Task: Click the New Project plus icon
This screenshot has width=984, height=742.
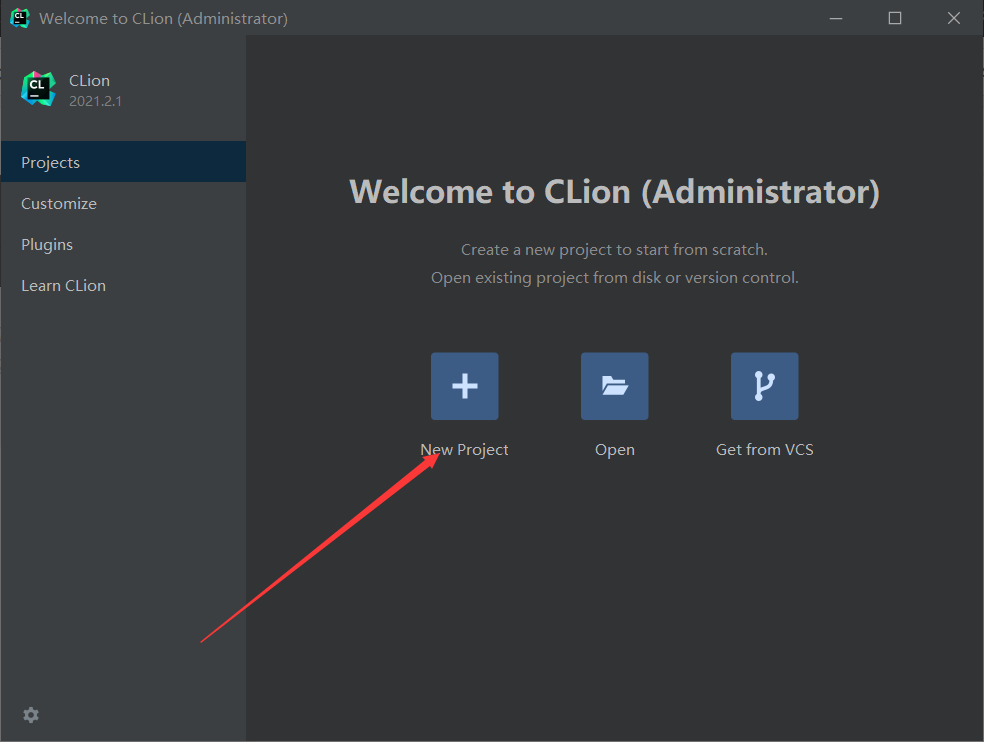Action: click(x=464, y=386)
